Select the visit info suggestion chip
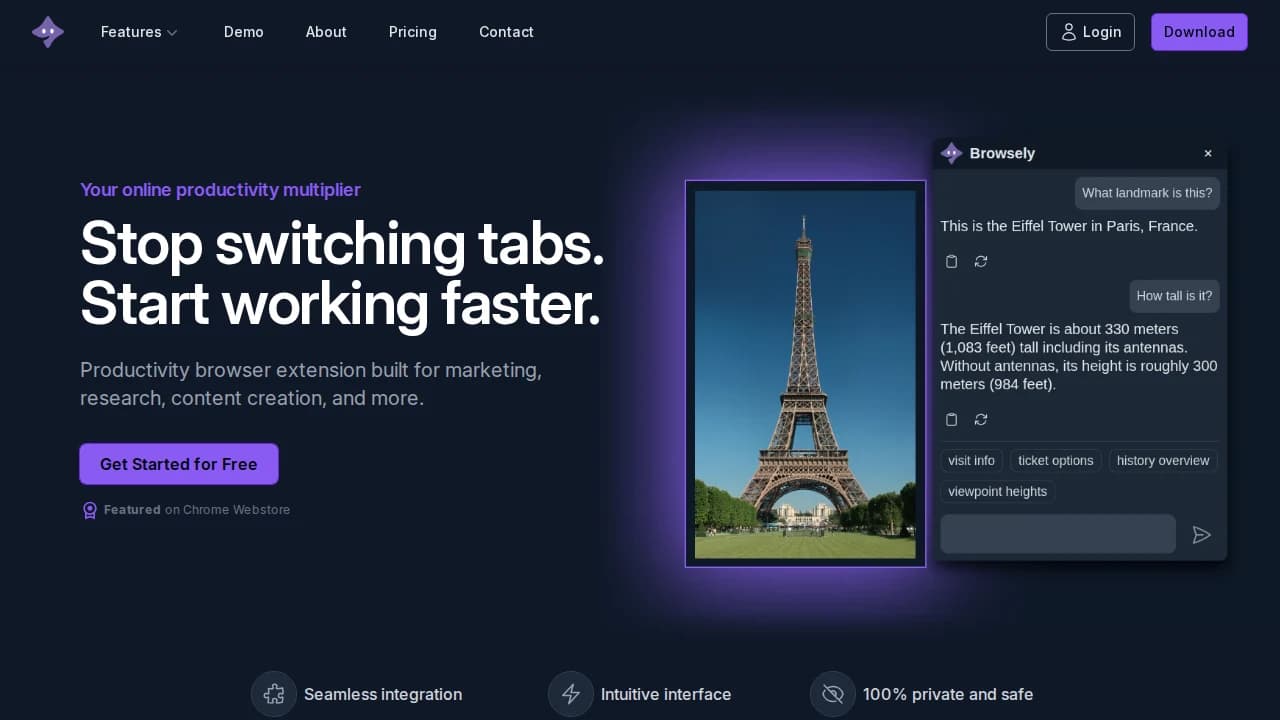 point(971,460)
